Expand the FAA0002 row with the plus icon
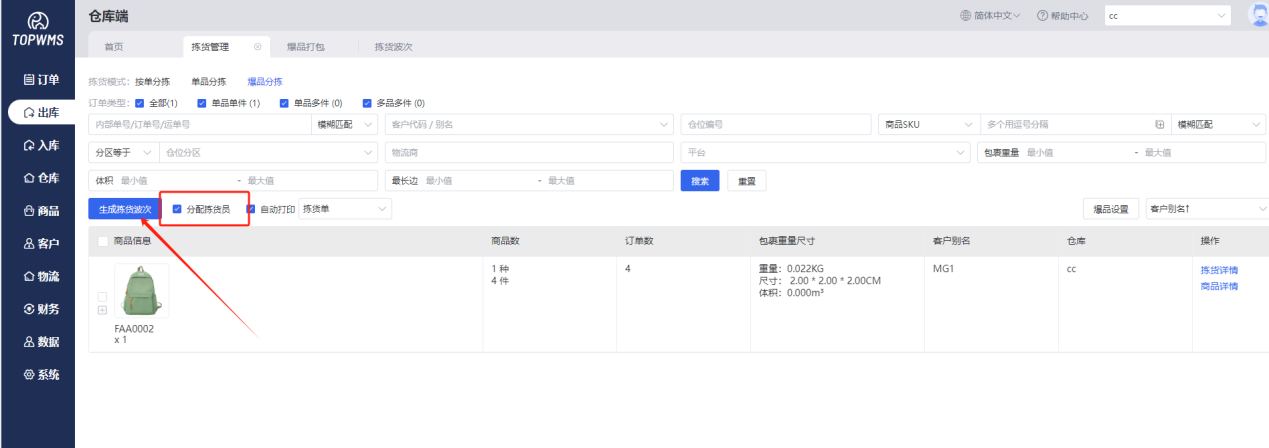 click(x=102, y=310)
